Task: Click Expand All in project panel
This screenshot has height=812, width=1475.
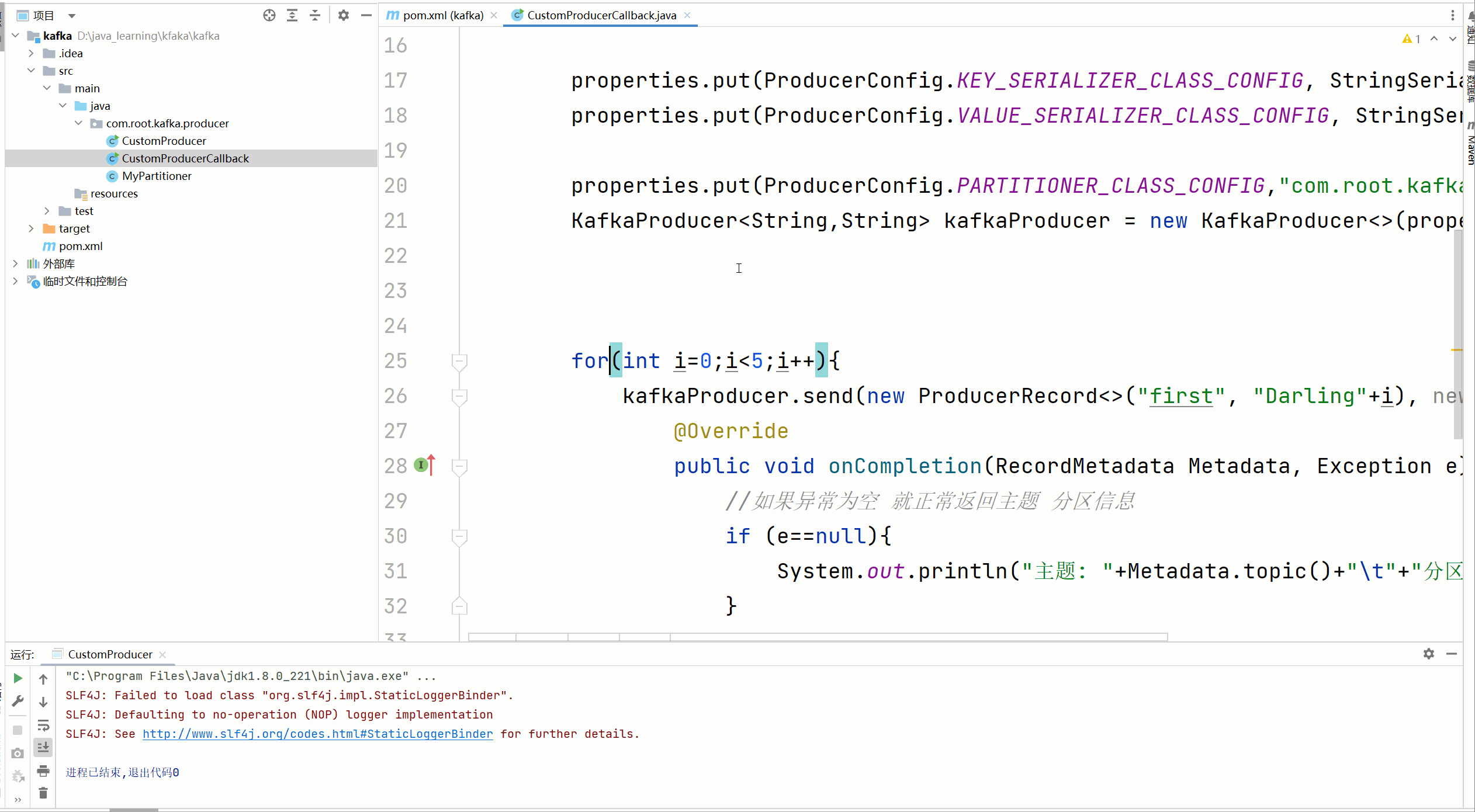Action: [292, 16]
